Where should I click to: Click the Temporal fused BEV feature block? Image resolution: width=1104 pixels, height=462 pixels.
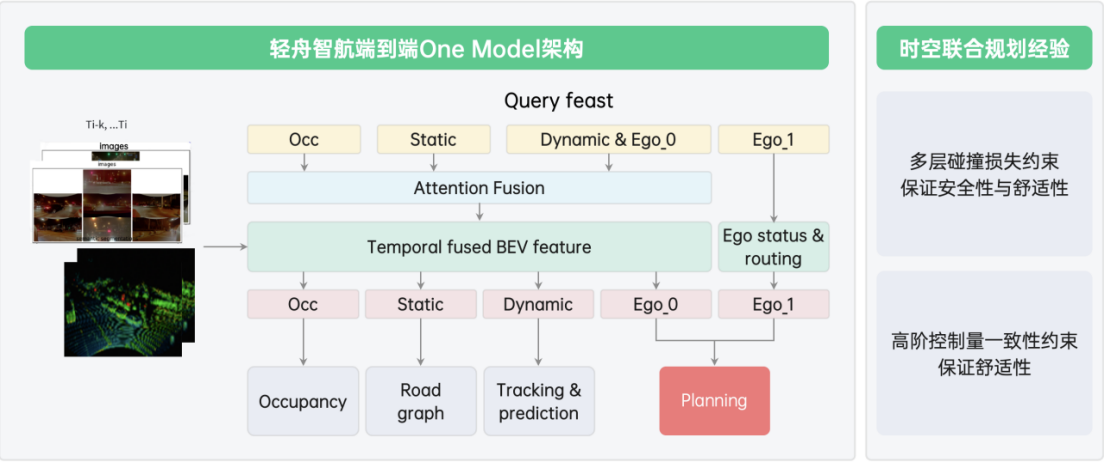(x=479, y=246)
